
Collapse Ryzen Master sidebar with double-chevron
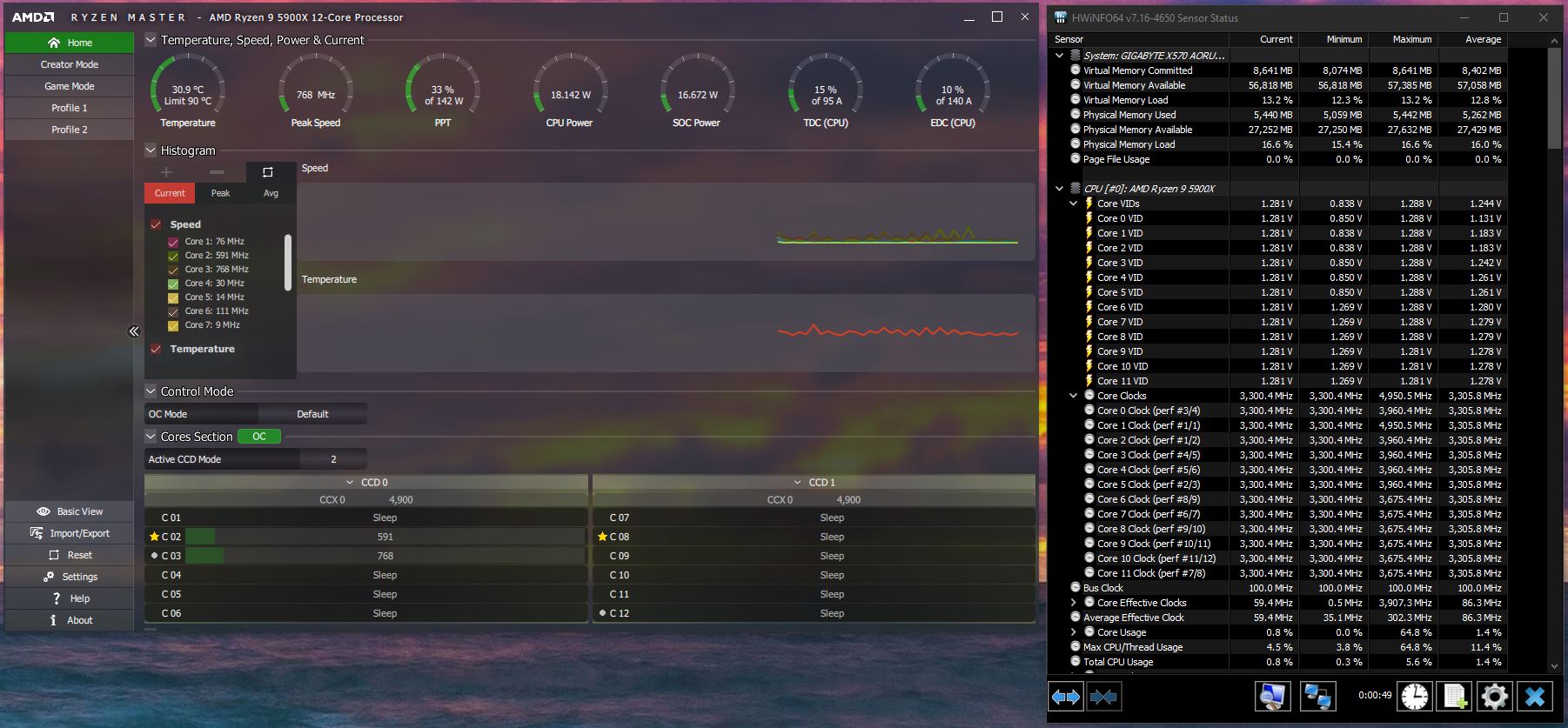click(134, 331)
